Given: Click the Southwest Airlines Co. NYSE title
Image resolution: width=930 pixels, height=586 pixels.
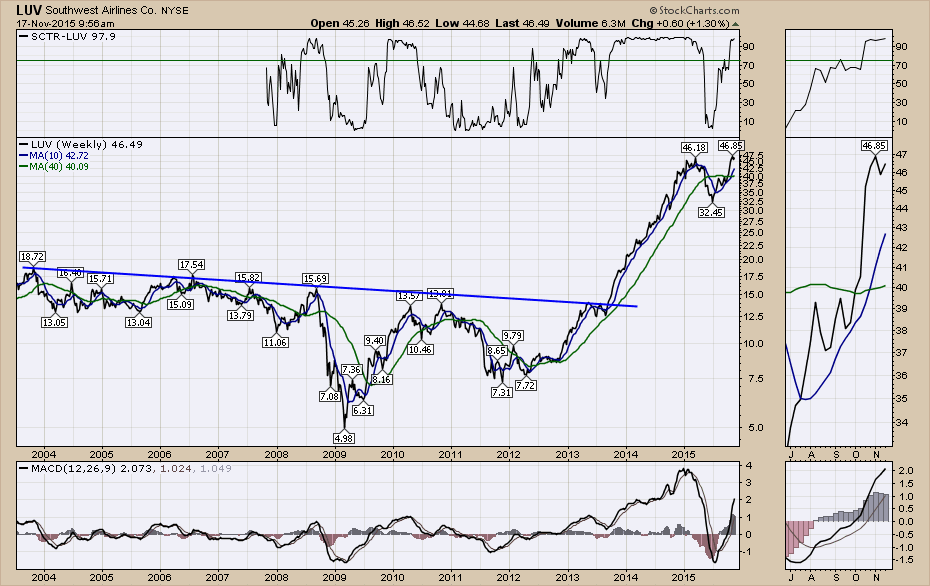Looking at the screenshot, I should click(117, 11).
